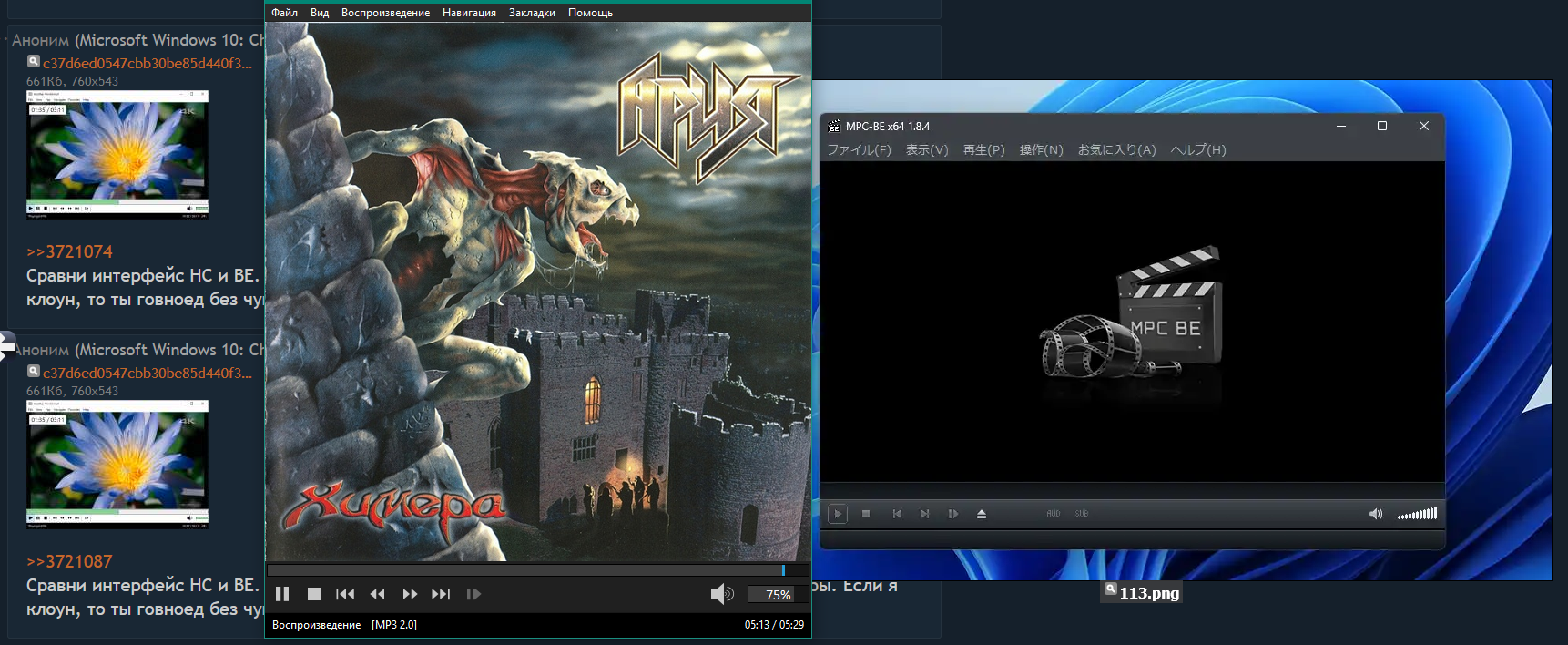
Task: Expand the flower thumbnail above >>3721087
Action: click(x=117, y=464)
